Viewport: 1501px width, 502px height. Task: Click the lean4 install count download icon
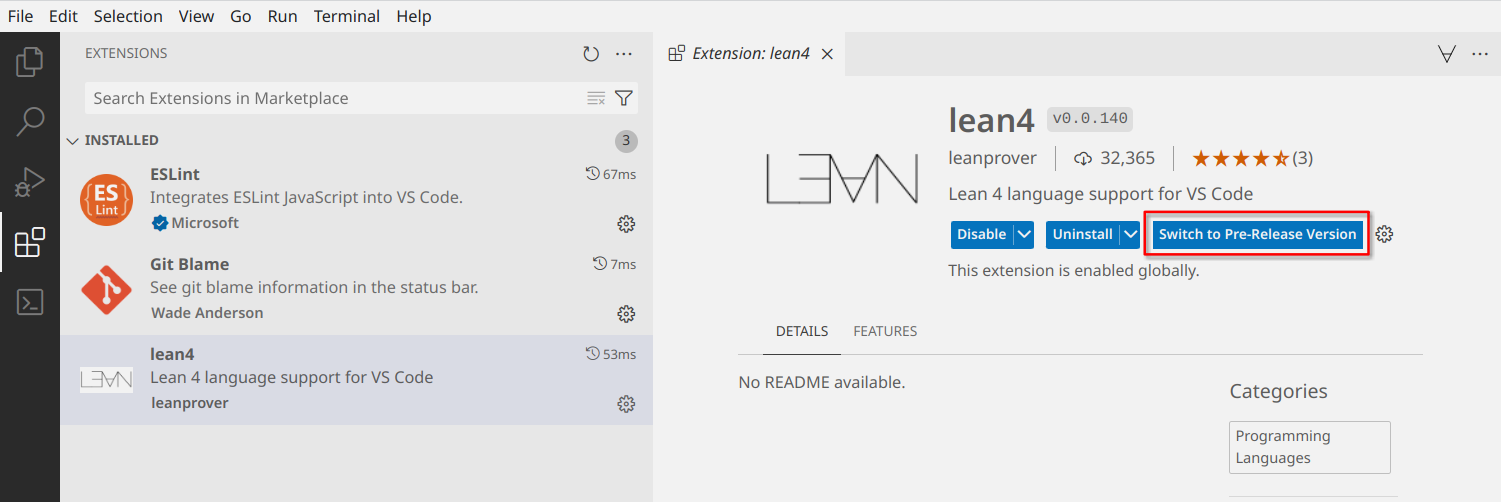pyautogui.click(x=1083, y=158)
